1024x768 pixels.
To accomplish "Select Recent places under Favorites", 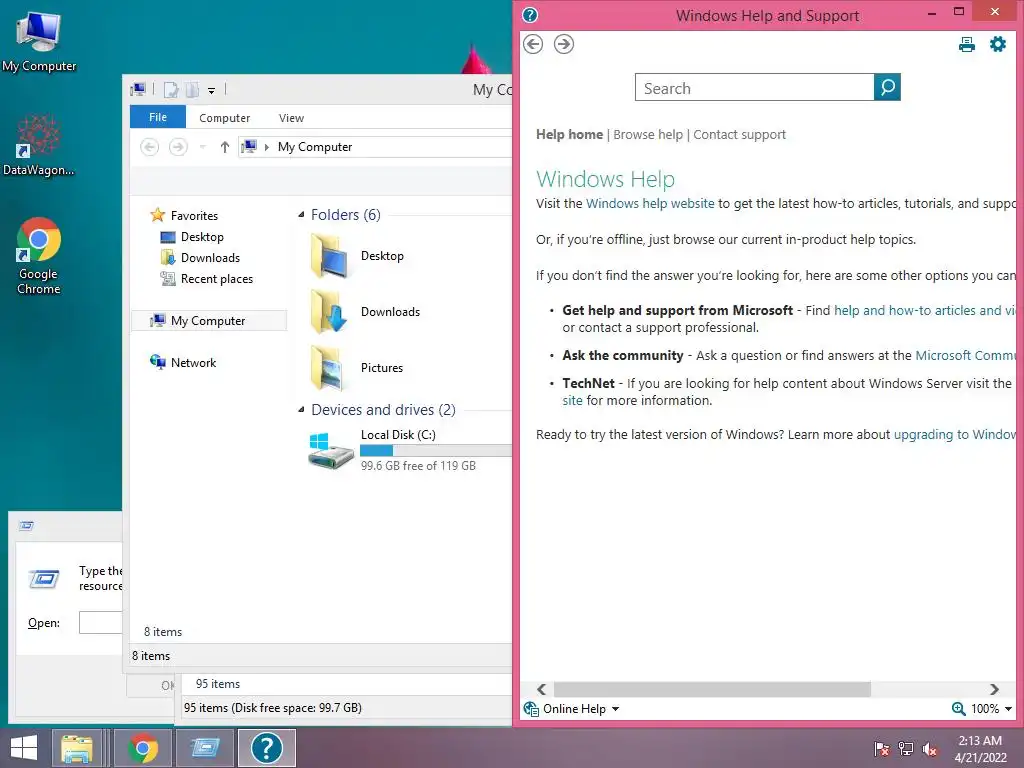I will click(x=217, y=279).
